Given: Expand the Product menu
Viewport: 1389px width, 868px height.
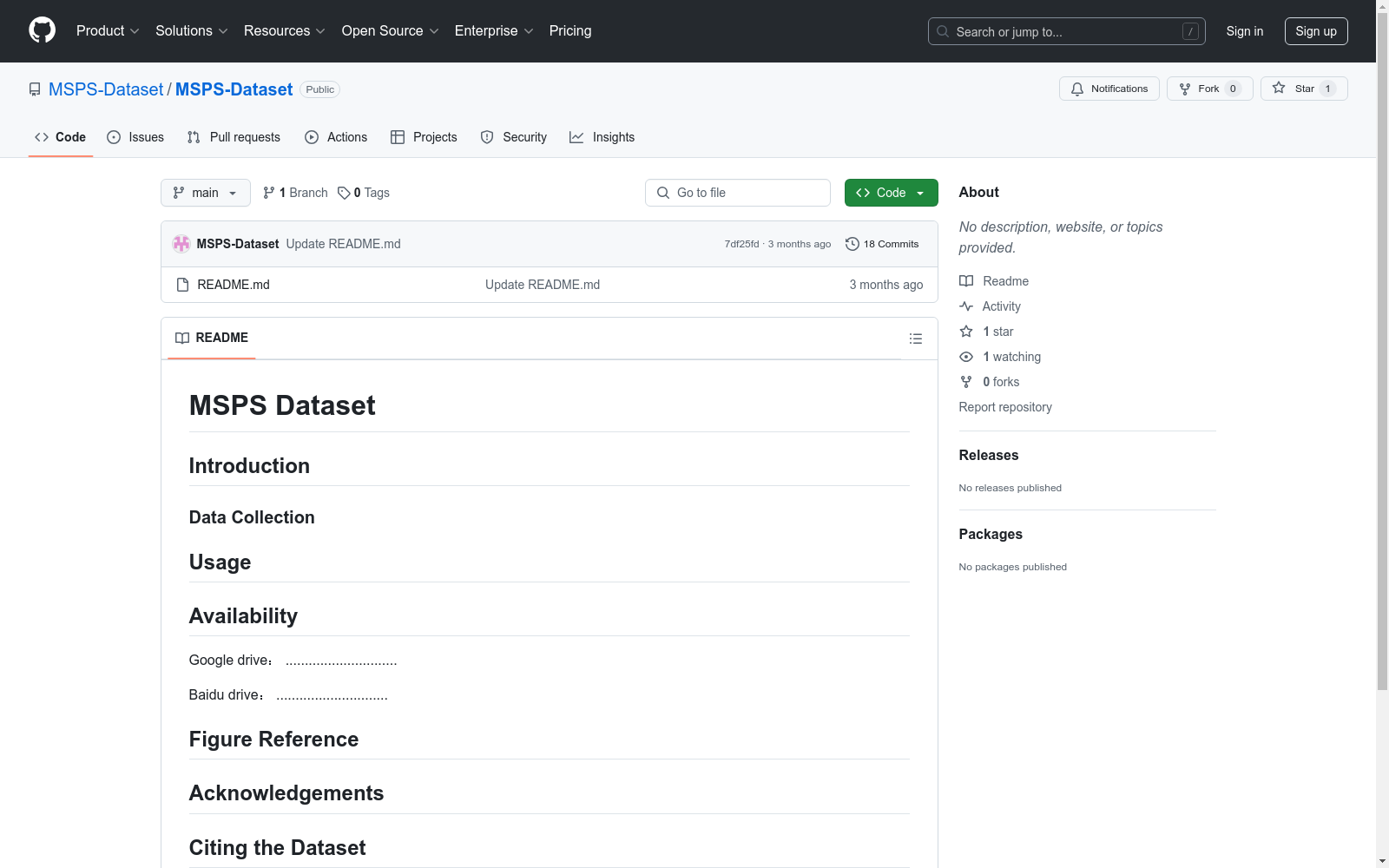Looking at the screenshot, I should [108, 30].
